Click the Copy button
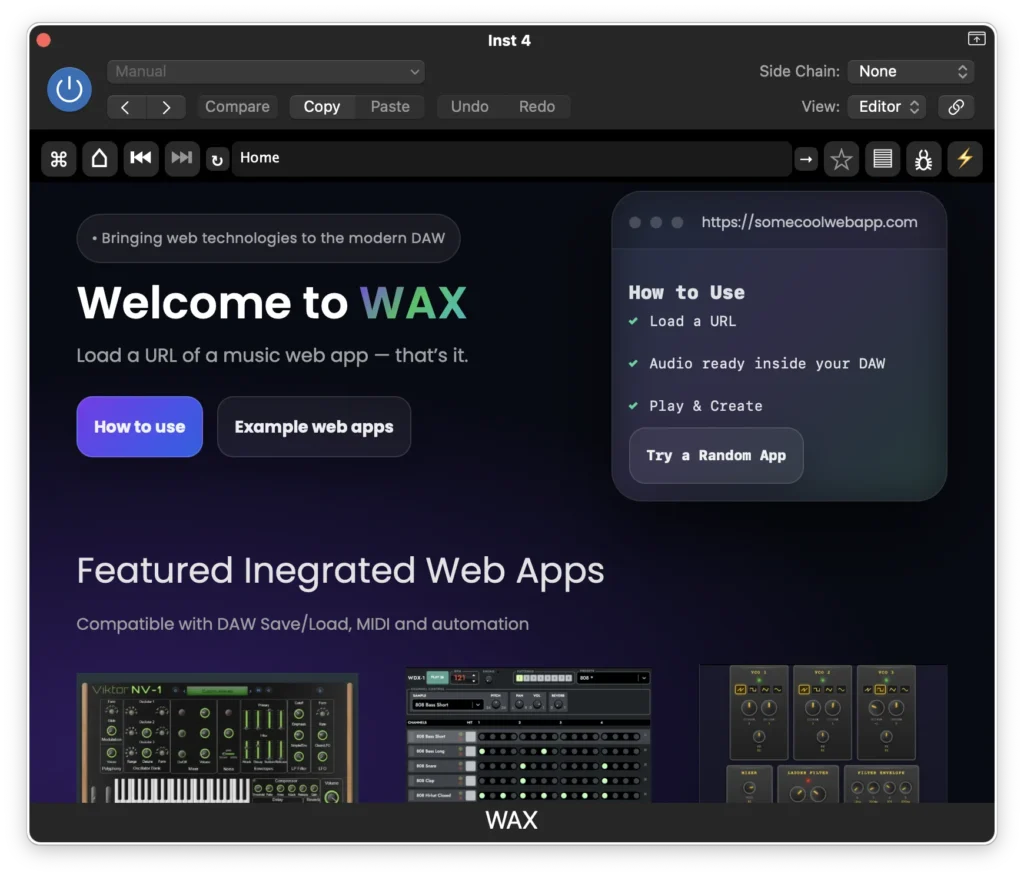Viewport: 1024px width, 877px height. click(322, 107)
